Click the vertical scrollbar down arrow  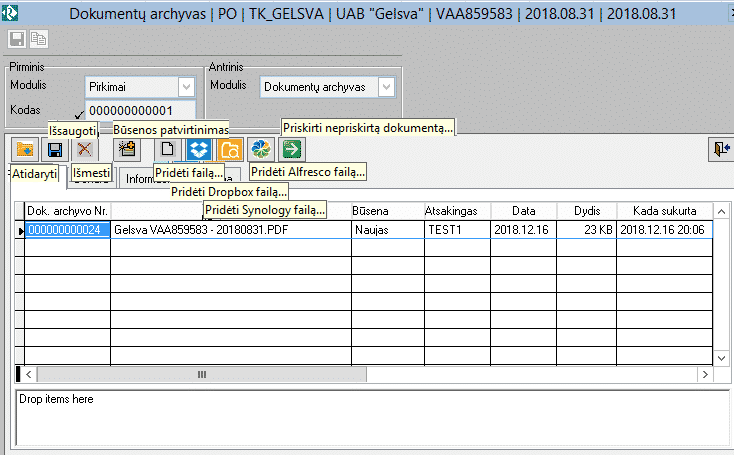click(724, 357)
